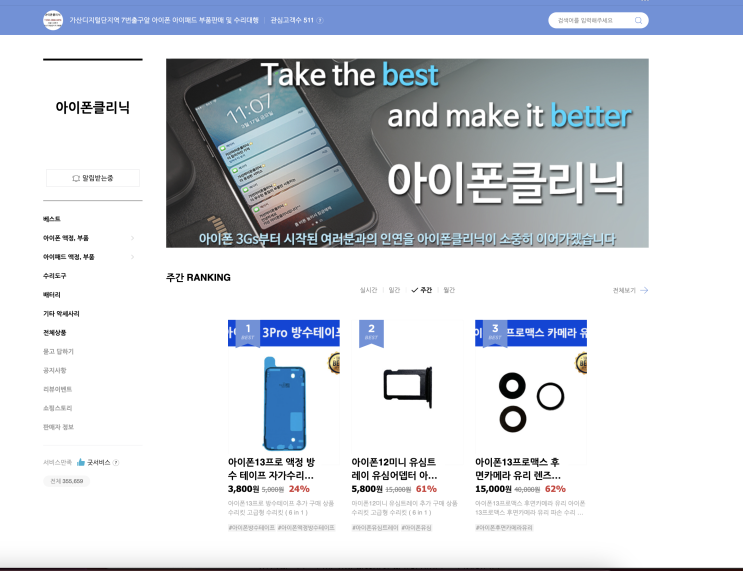Open the 묻고 답하기 link
The height and width of the screenshot is (571, 743).
[x=58, y=352]
